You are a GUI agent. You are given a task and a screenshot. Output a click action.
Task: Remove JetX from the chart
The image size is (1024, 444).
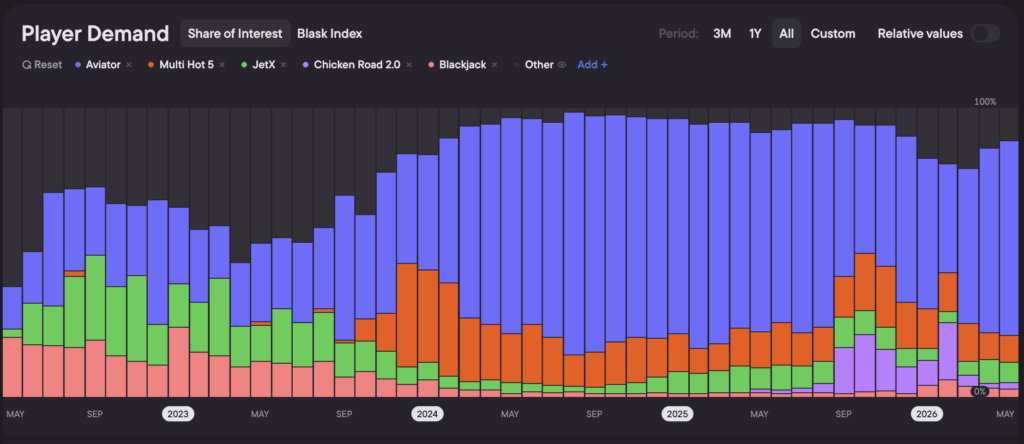[x=283, y=65]
